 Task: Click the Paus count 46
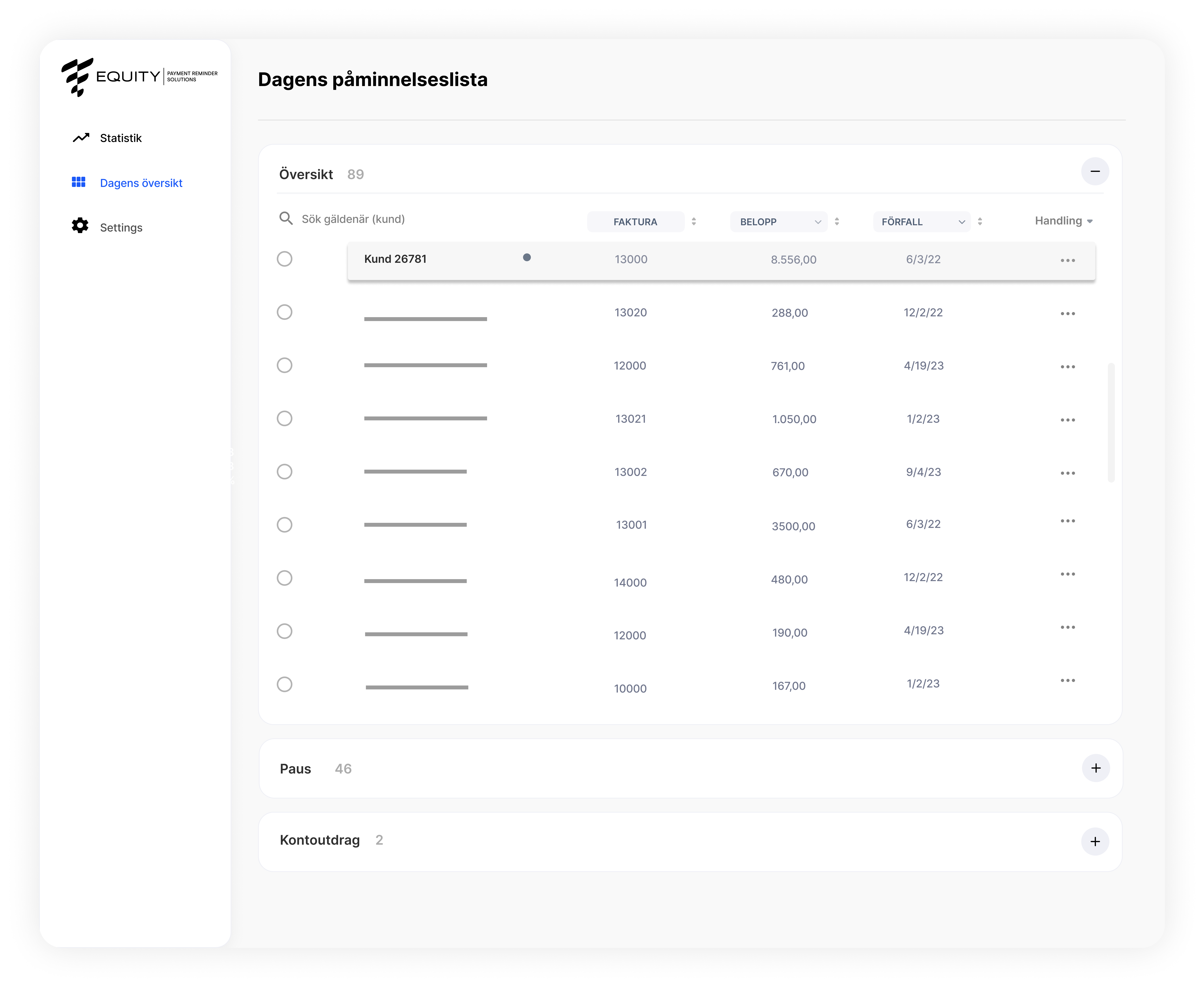[343, 769]
